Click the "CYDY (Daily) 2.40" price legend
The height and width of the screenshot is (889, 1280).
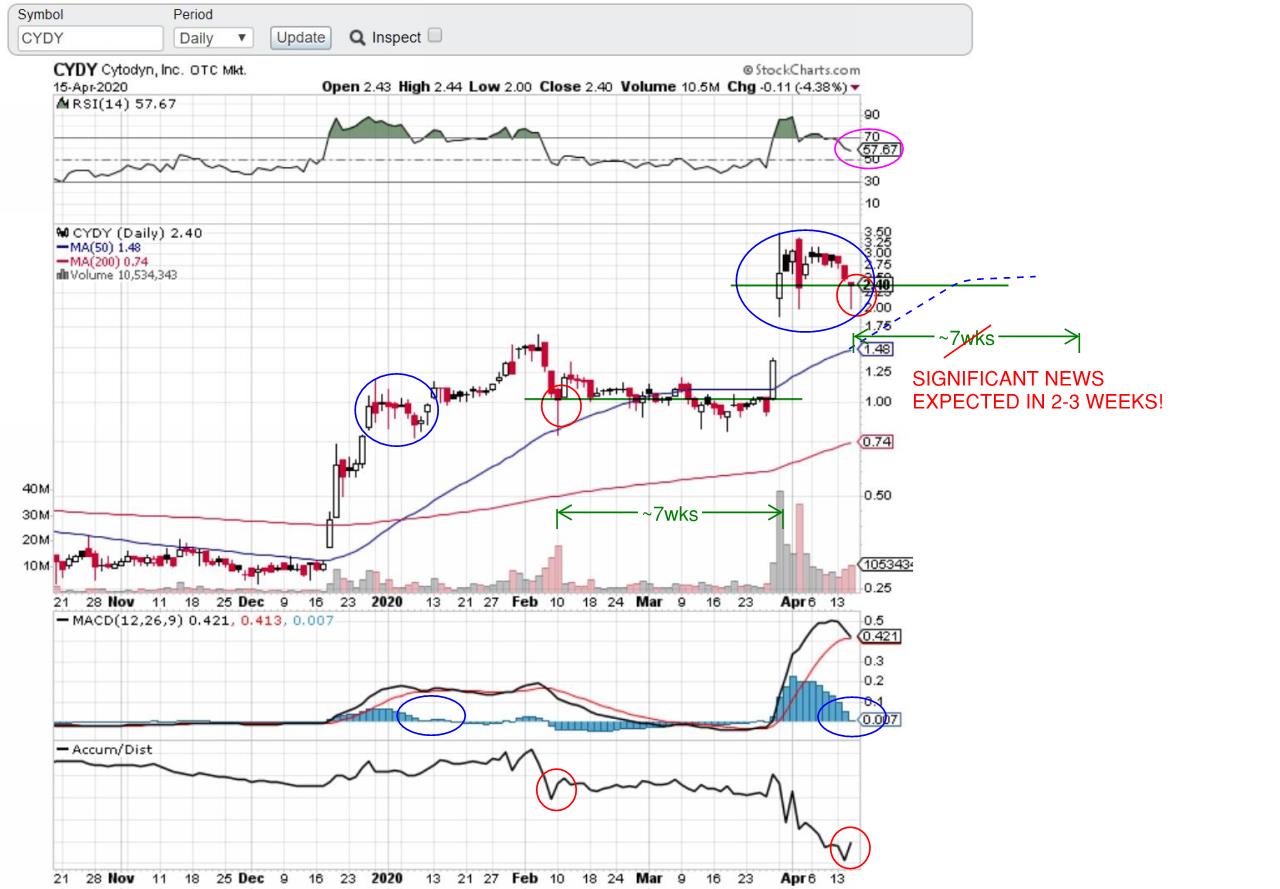click(x=129, y=233)
